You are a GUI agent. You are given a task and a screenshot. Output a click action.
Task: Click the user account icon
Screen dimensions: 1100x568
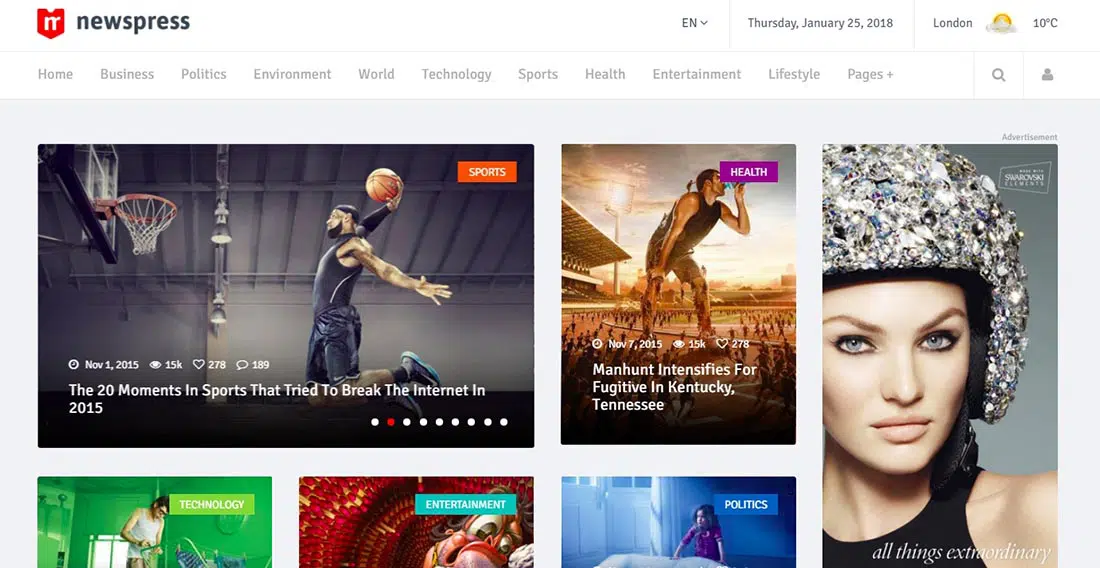click(x=1047, y=75)
